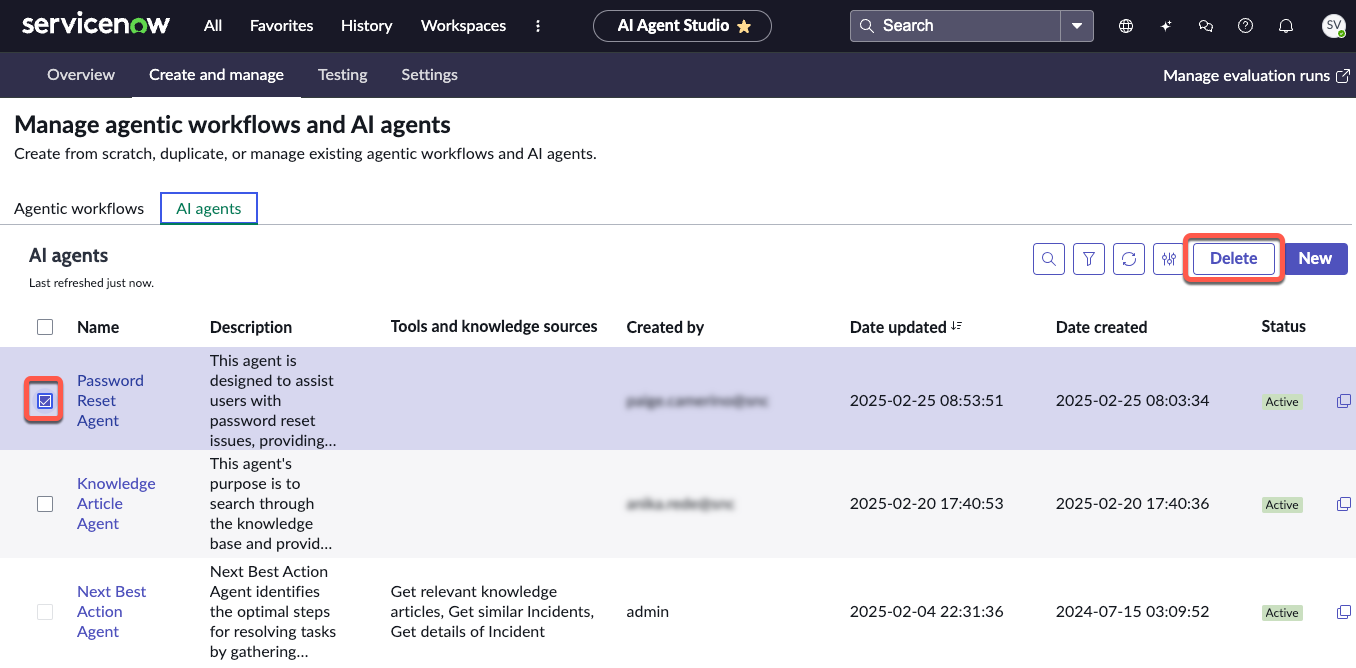
Task: Open the column personalization sliders icon
Action: [x=1169, y=259]
